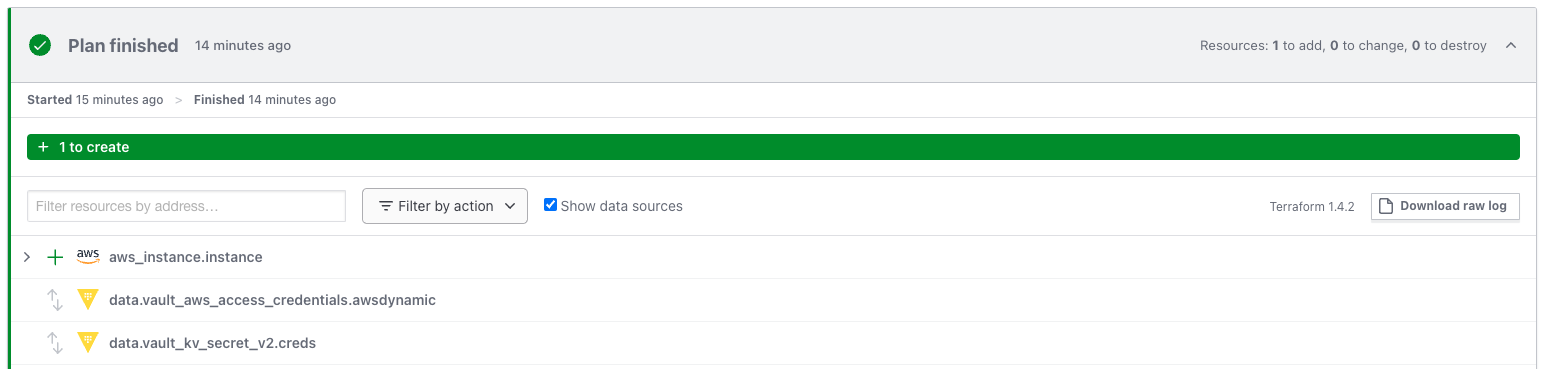This screenshot has width=1543, height=369.
Task: Click Vault icon next to kv_secret_v2.creds
Action: pyautogui.click(x=88, y=342)
